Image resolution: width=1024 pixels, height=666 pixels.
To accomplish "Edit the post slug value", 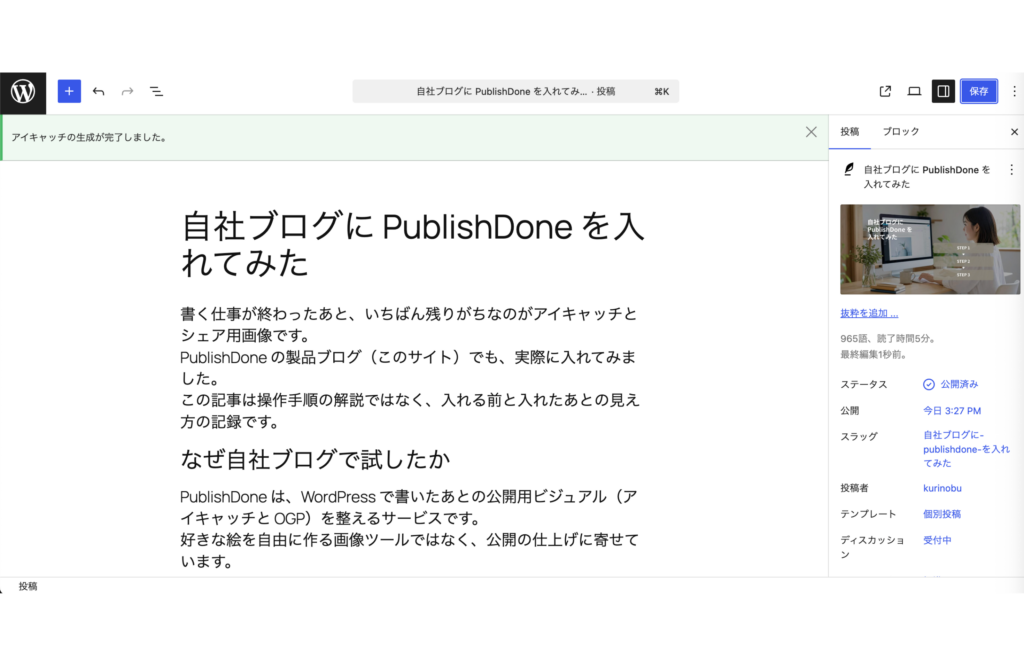I will point(966,449).
